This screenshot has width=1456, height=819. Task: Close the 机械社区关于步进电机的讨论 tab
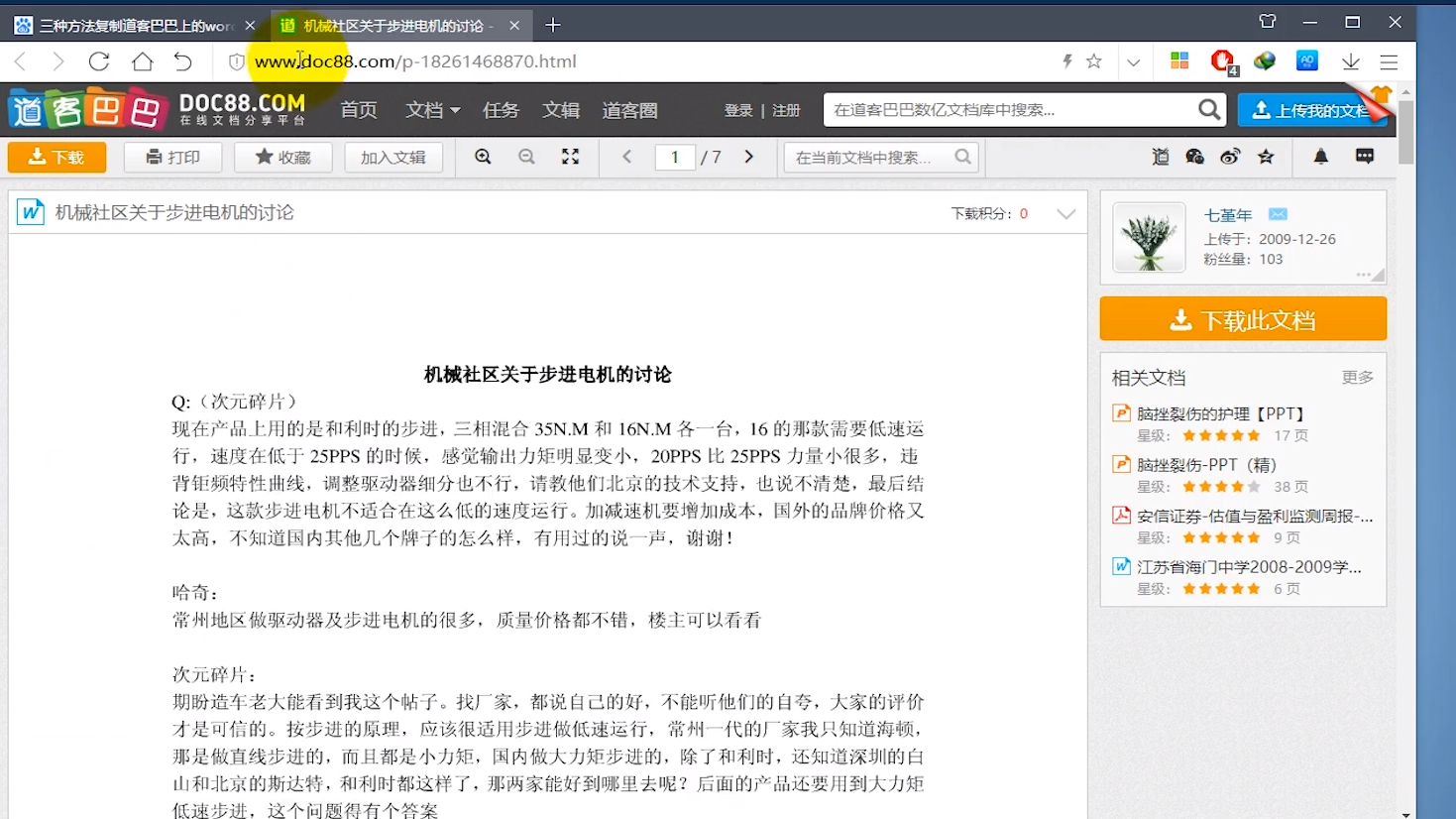(514, 26)
